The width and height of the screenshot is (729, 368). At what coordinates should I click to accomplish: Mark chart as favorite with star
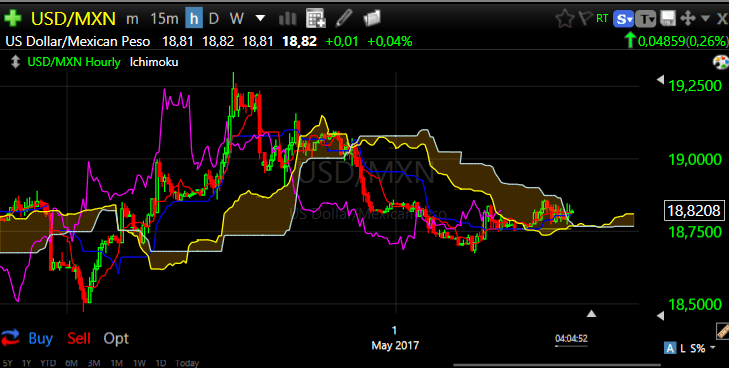tap(565, 19)
